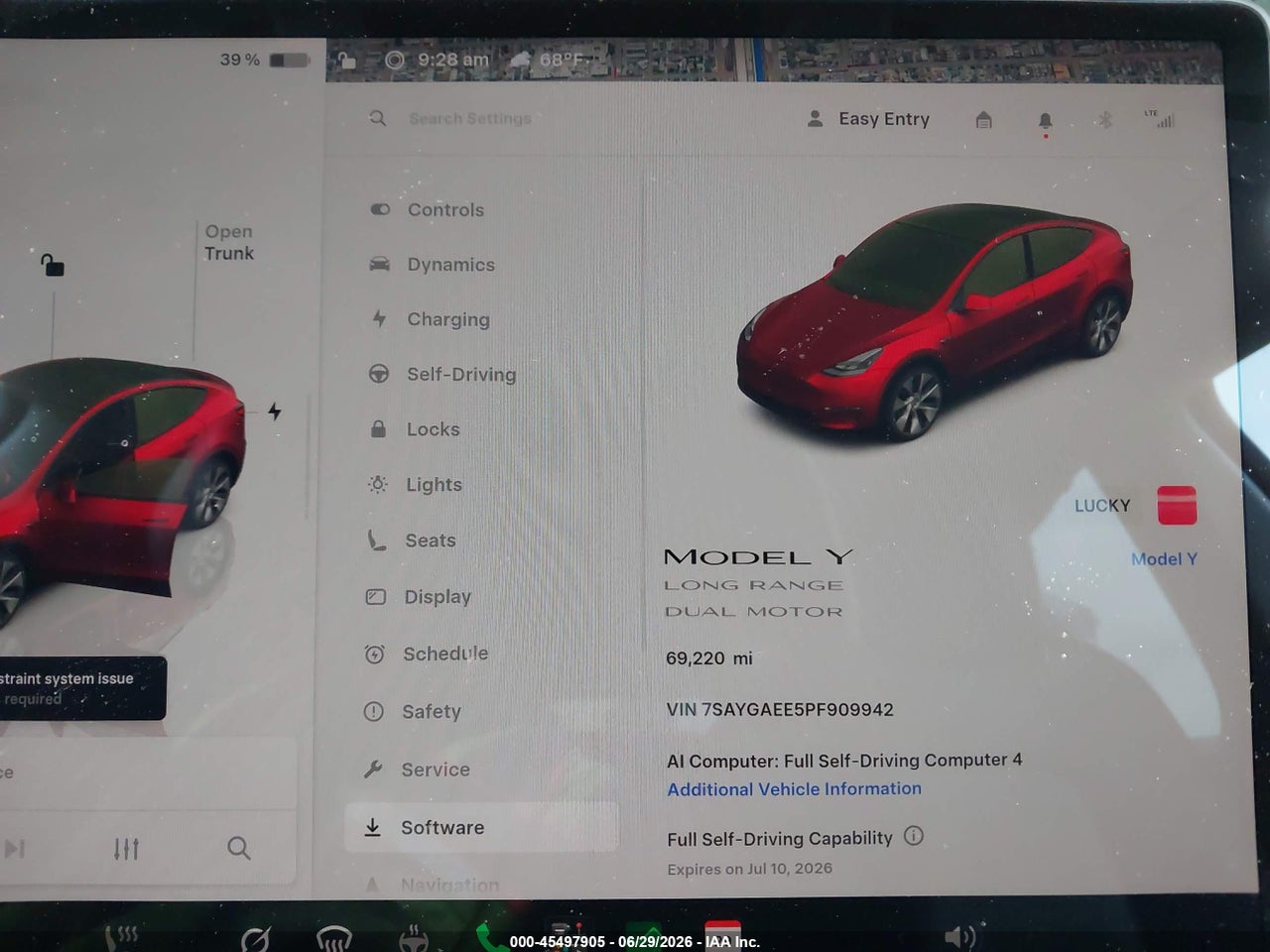Image resolution: width=1270 pixels, height=952 pixels.
Task: Open the media equalizer sliders icon
Action: tap(126, 849)
